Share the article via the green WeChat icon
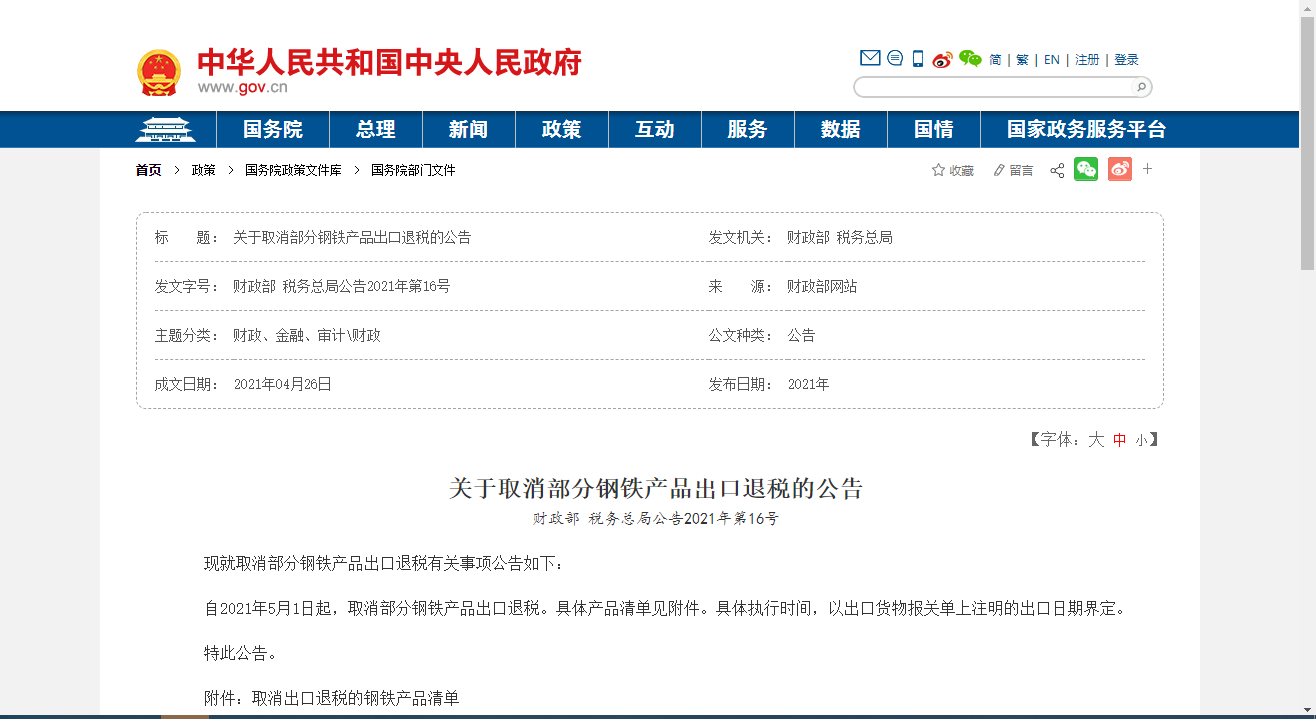Image resolution: width=1316 pixels, height=719 pixels. pos(1086,169)
